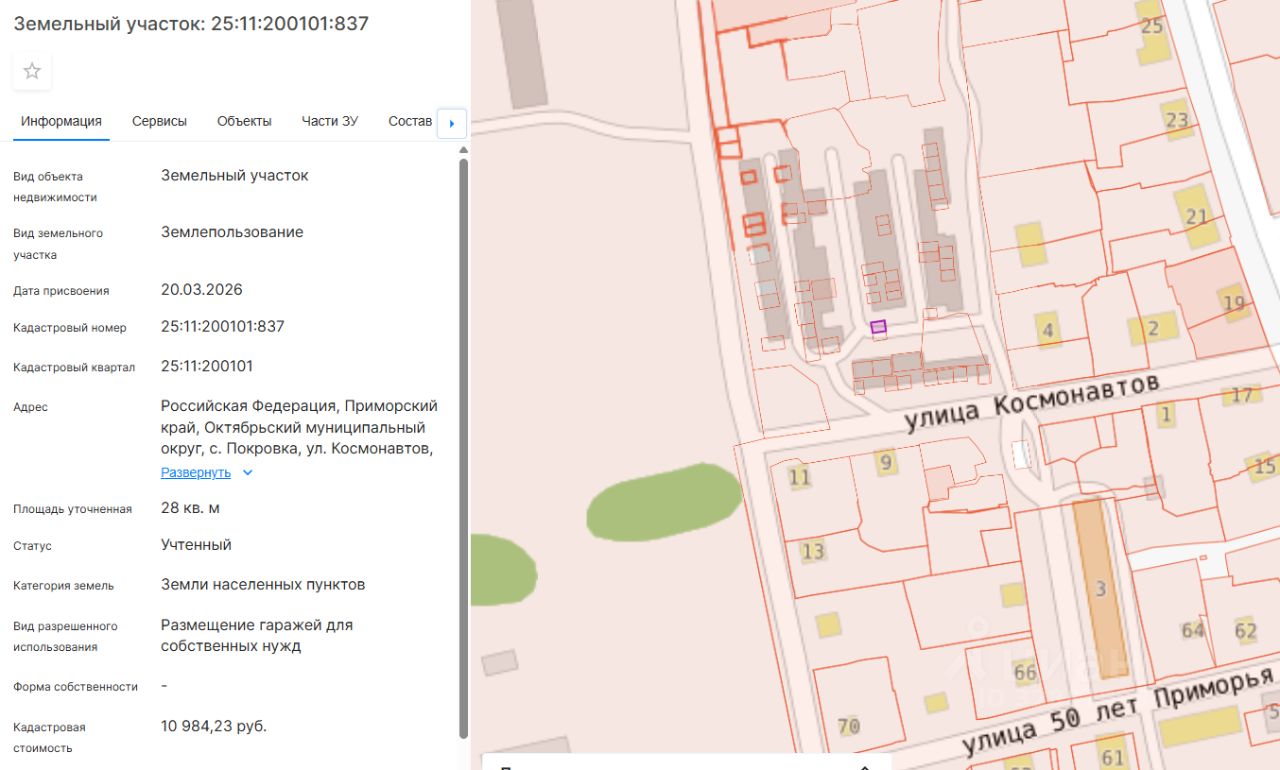
Task: Select house 70 marker on map
Action: [848, 726]
